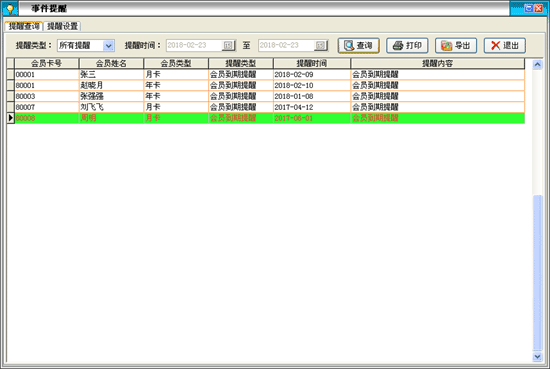Open the end date calendar picker

[321, 45]
